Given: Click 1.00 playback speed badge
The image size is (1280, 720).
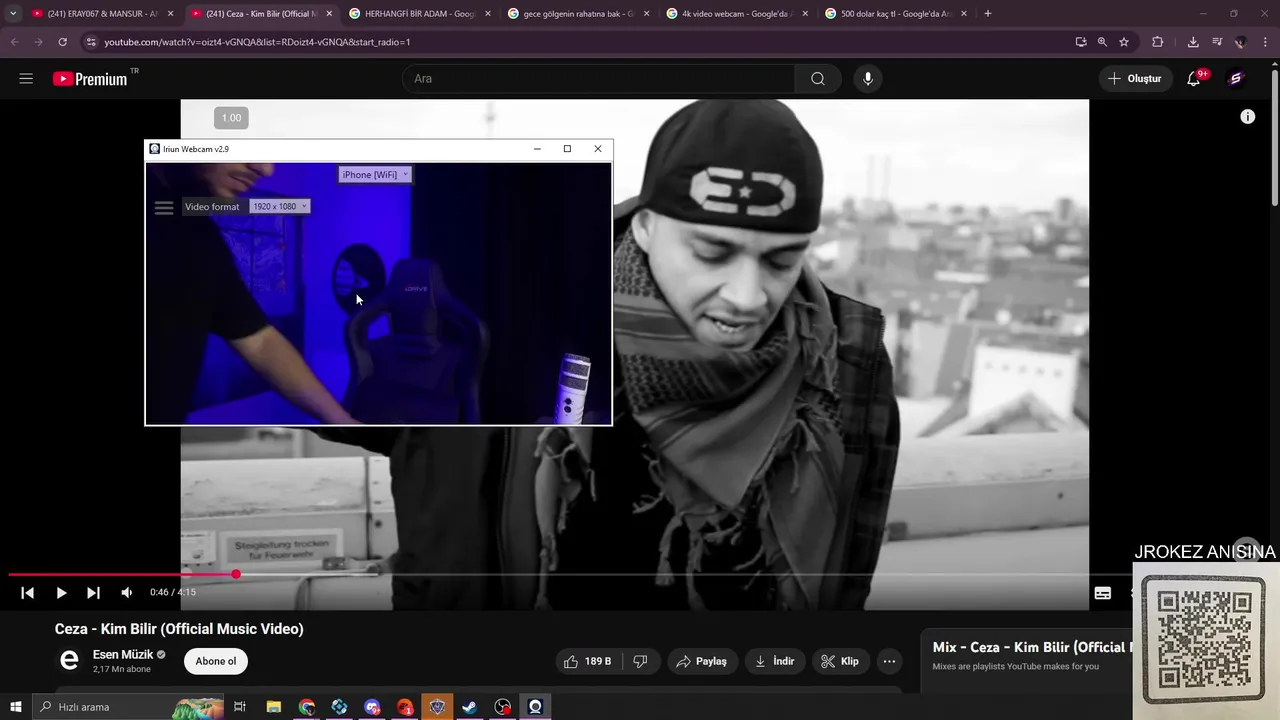Looking at the screenshot, I should click(231, 118).
